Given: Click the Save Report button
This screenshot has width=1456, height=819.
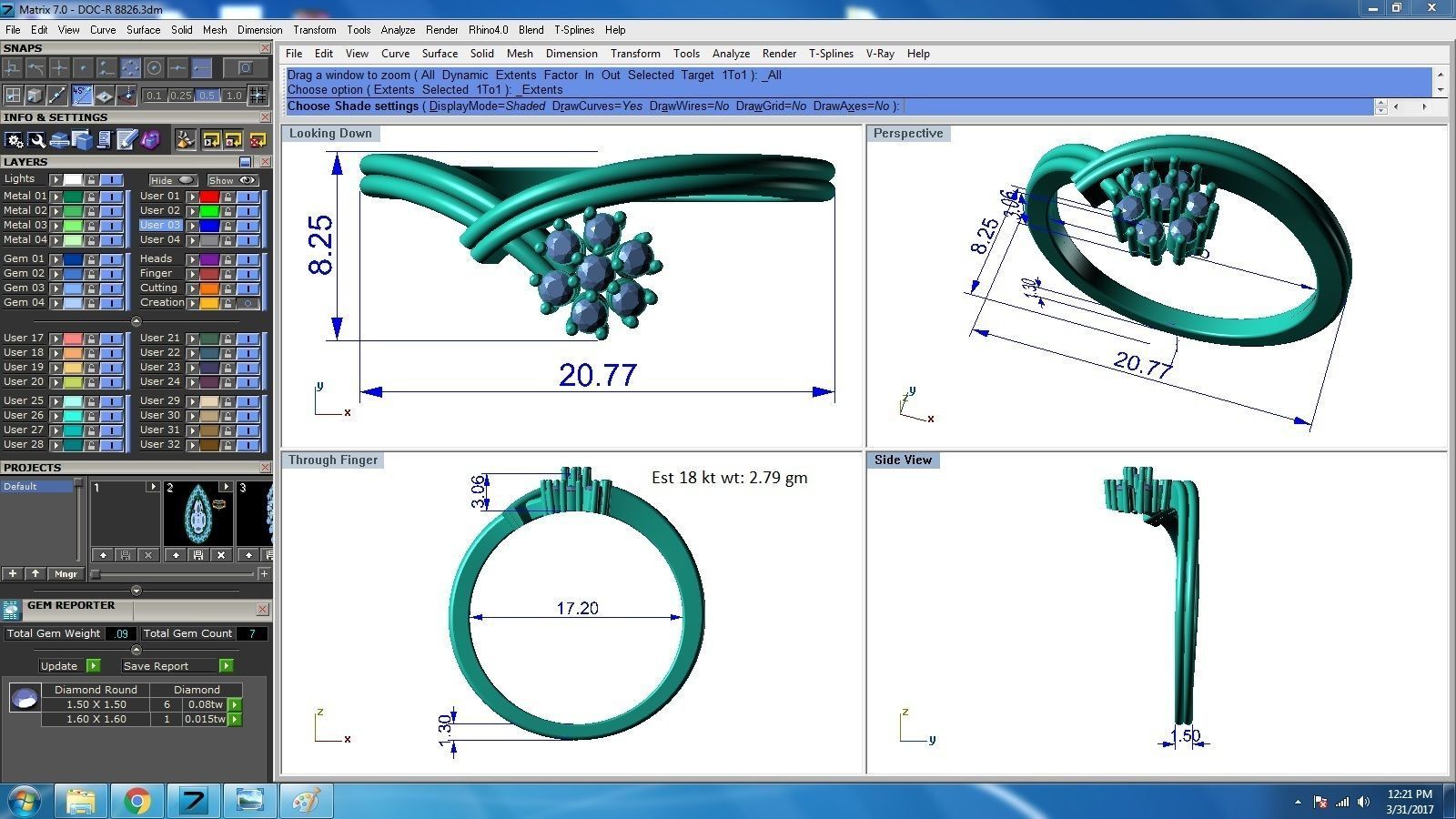Looking at the screenshot, I should tap(156, 666).
